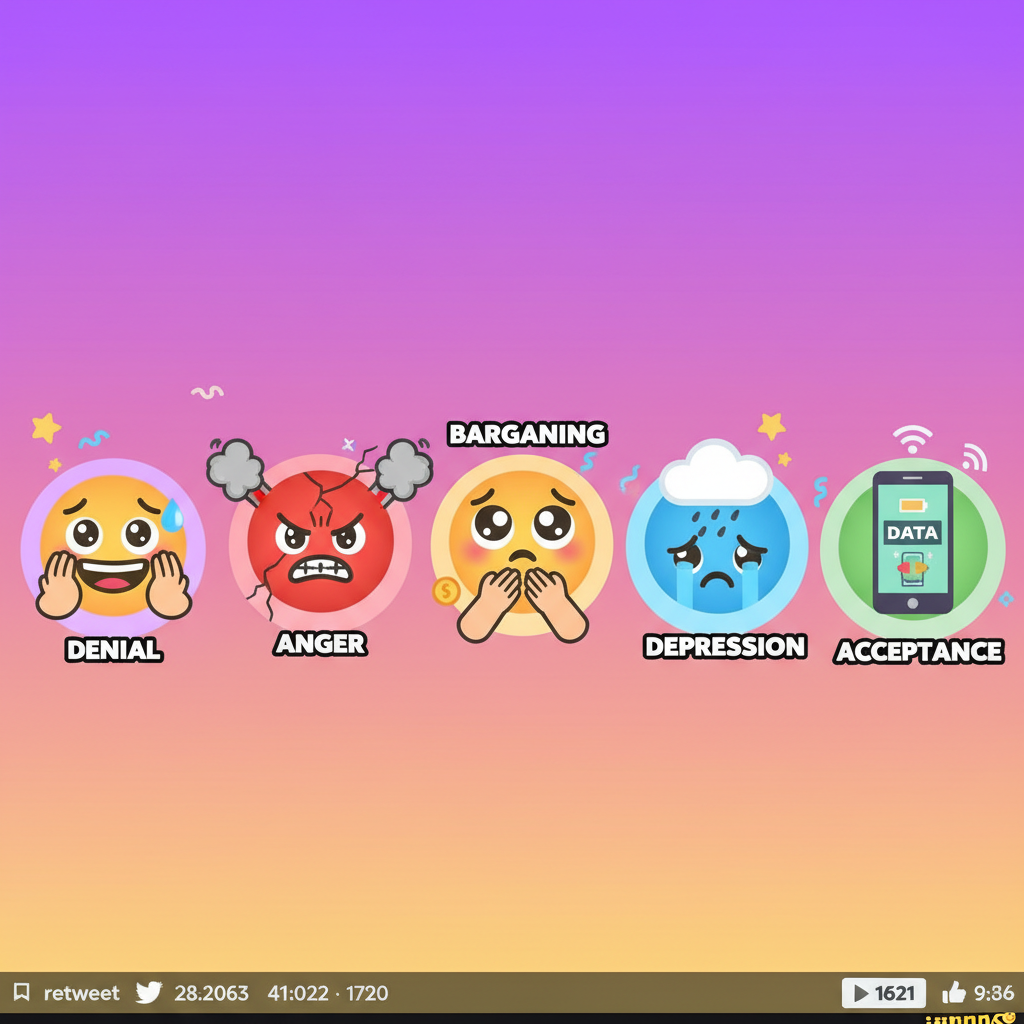The width and height of the screenshot is (1024, 1024).
Task: Click the Wi-Fi signal icon above phone
Action: tap(912, 439)
